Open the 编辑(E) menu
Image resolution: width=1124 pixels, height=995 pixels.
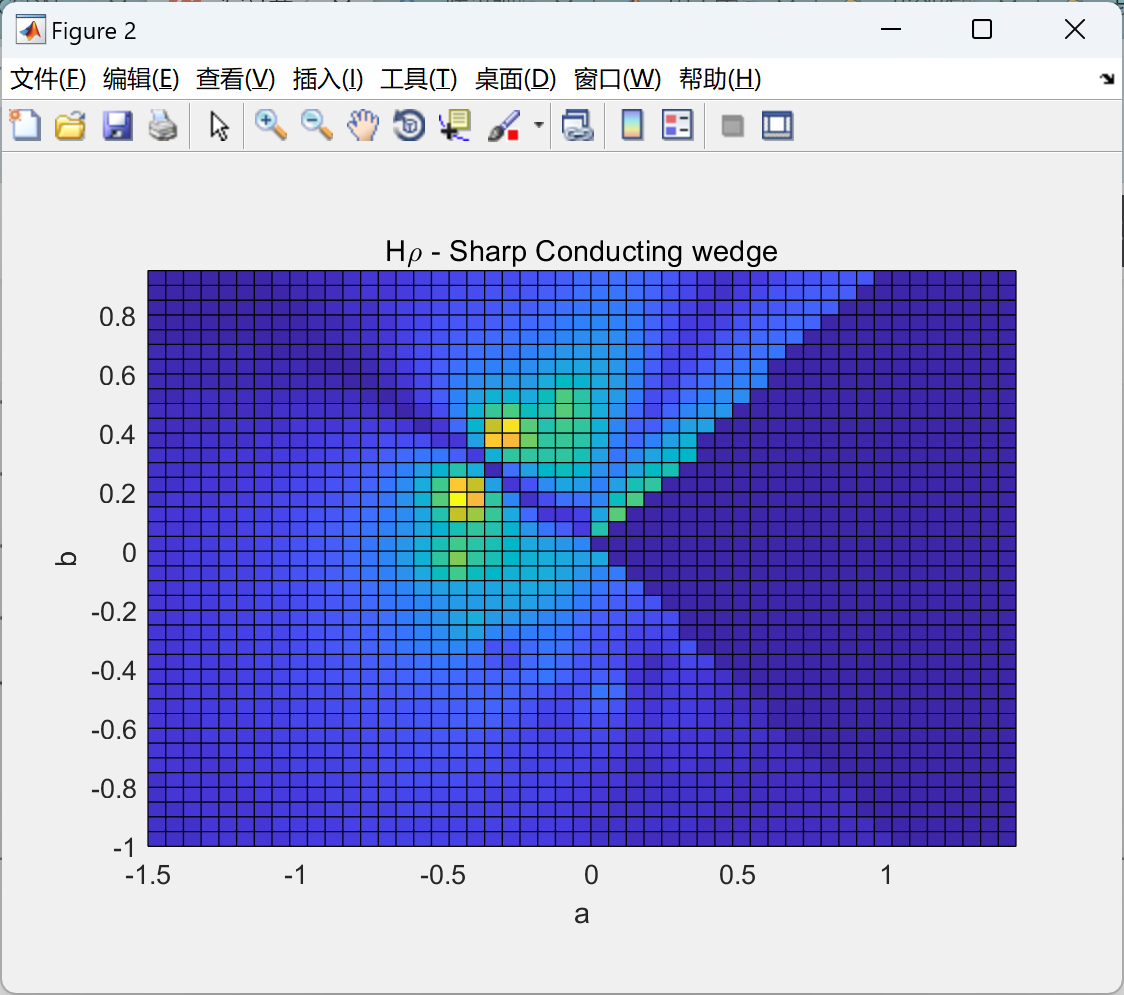point(141,79)
